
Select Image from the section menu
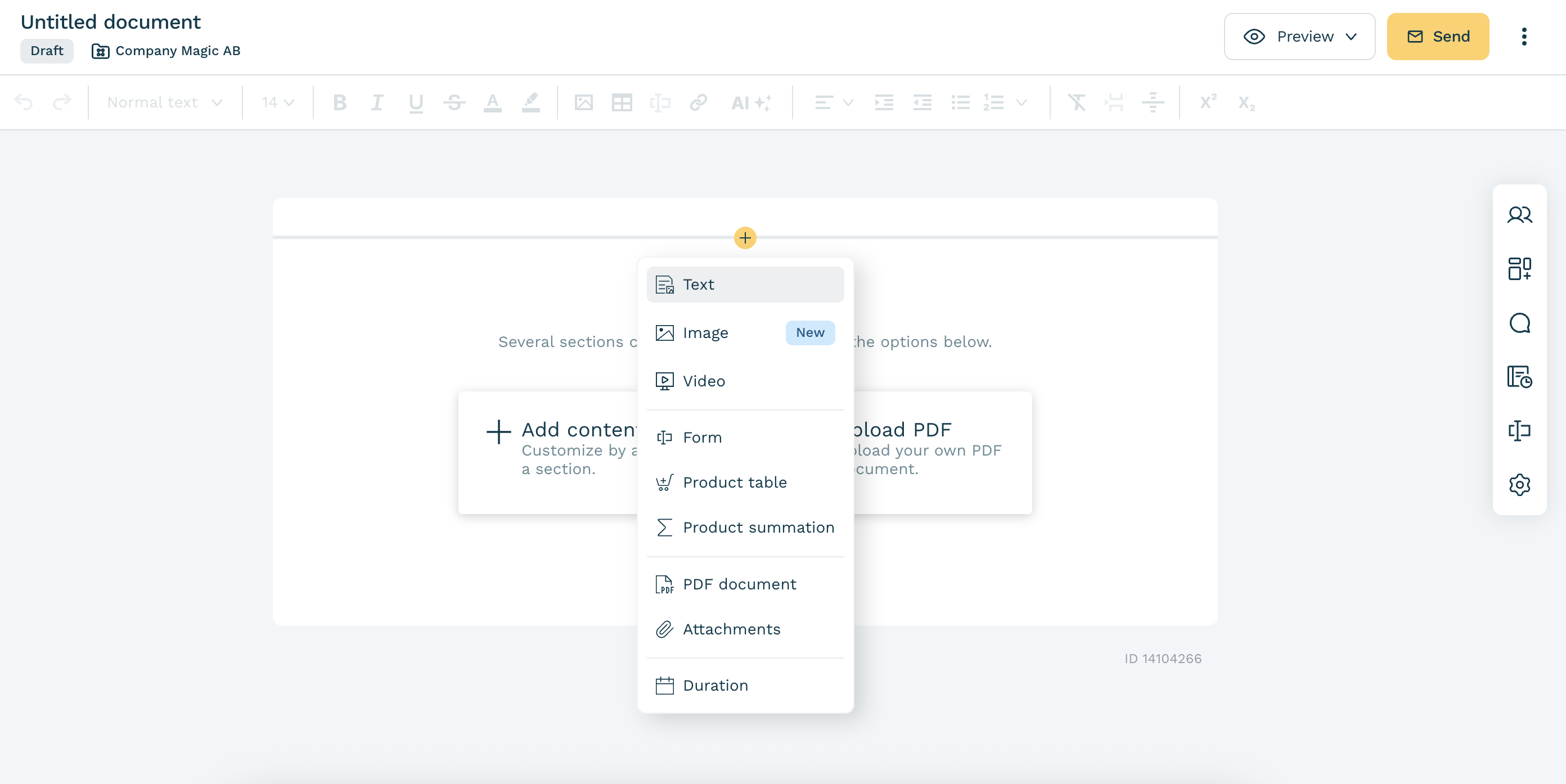[745, 332]
